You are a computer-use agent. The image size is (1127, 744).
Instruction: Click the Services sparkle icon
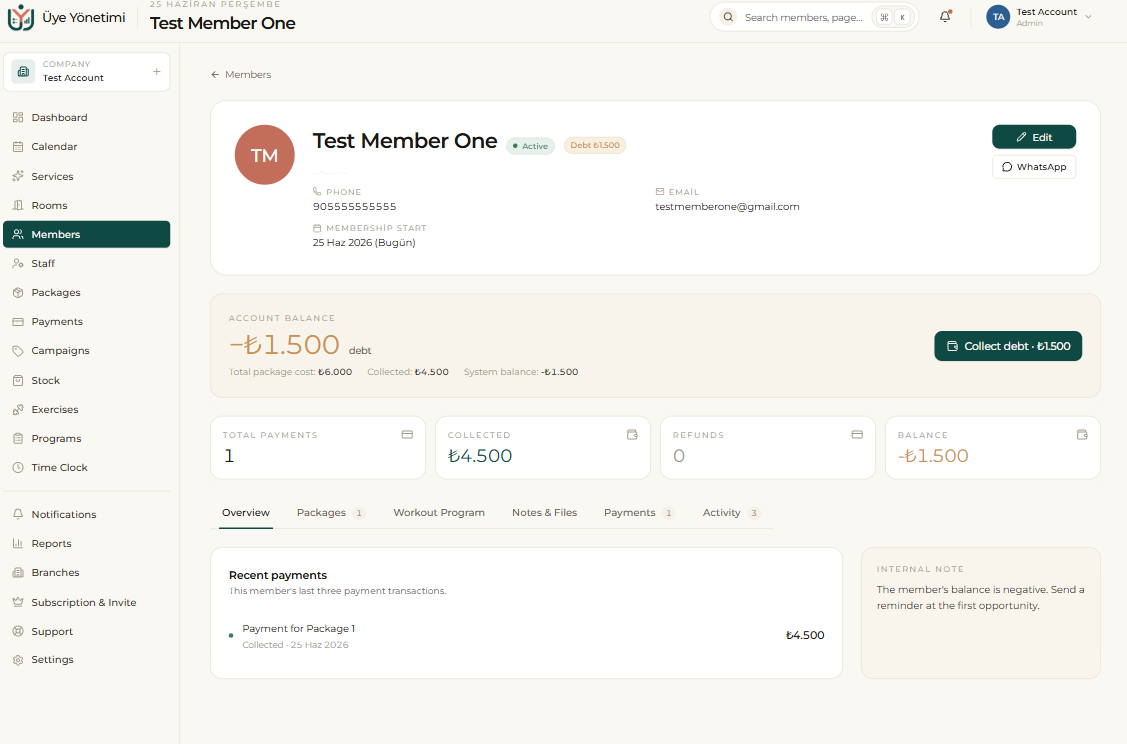pos(18,176)
